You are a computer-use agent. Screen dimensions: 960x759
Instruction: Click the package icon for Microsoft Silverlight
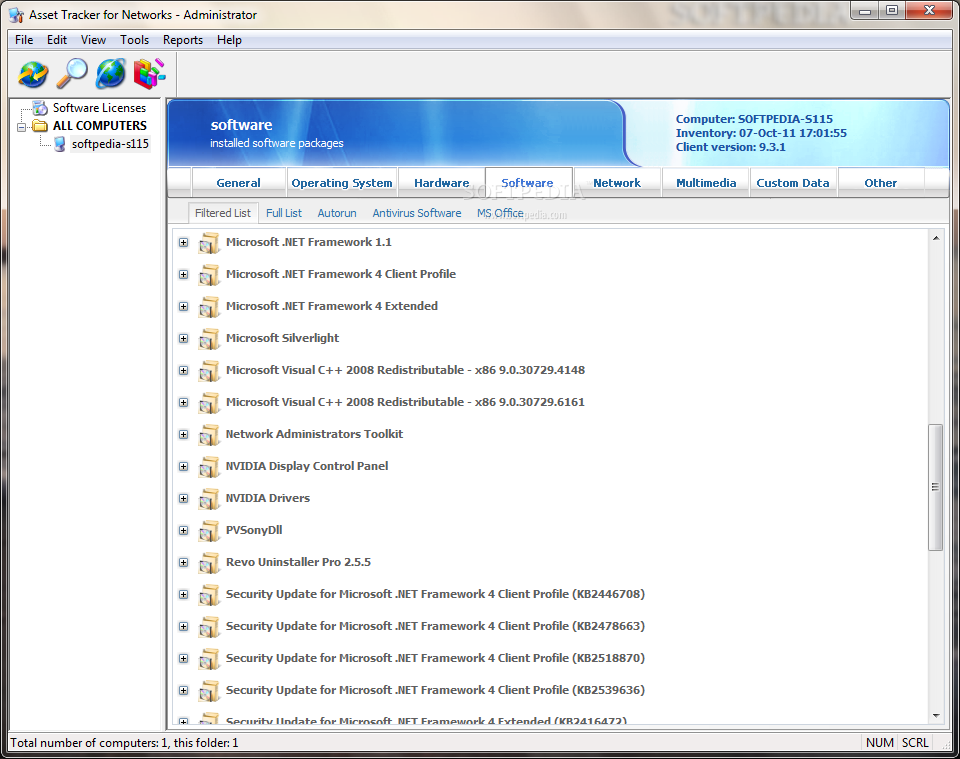point(209,338)
